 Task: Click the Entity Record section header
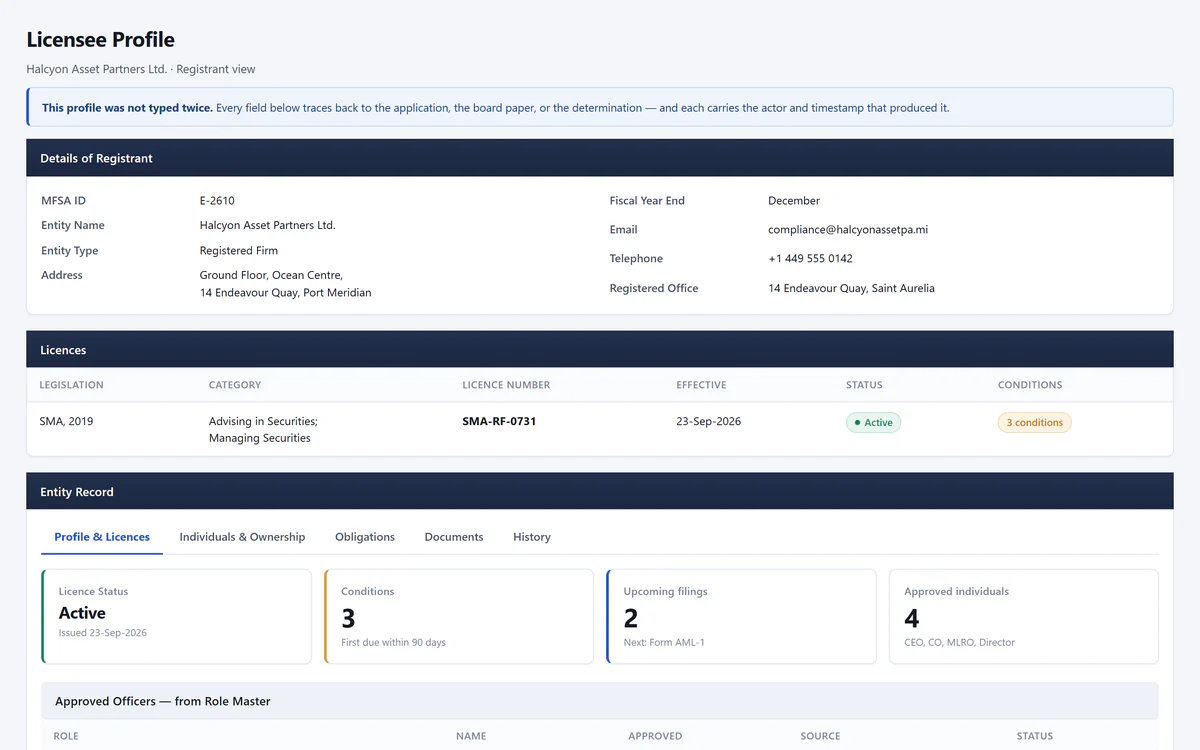coord(599,492)
